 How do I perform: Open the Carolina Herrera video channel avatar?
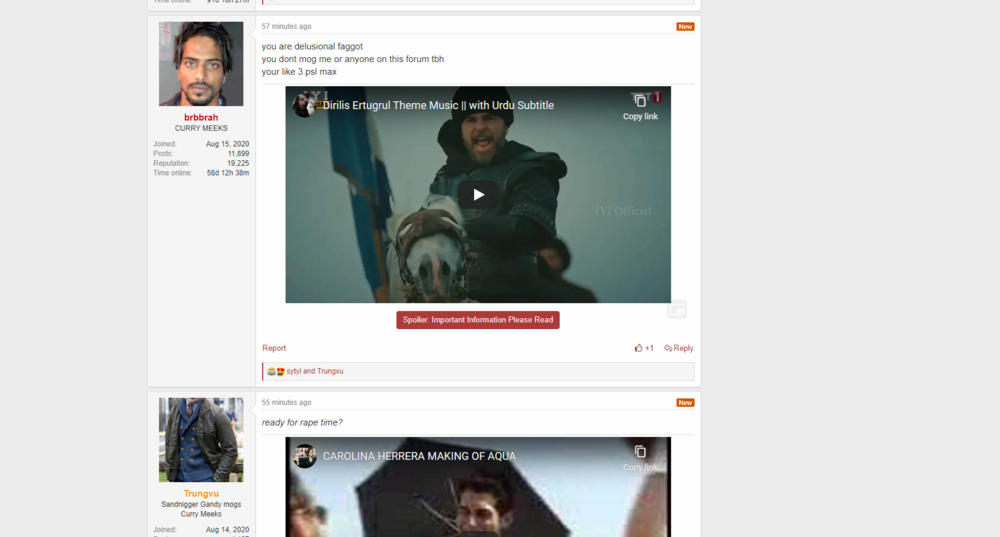click(304, 456)
